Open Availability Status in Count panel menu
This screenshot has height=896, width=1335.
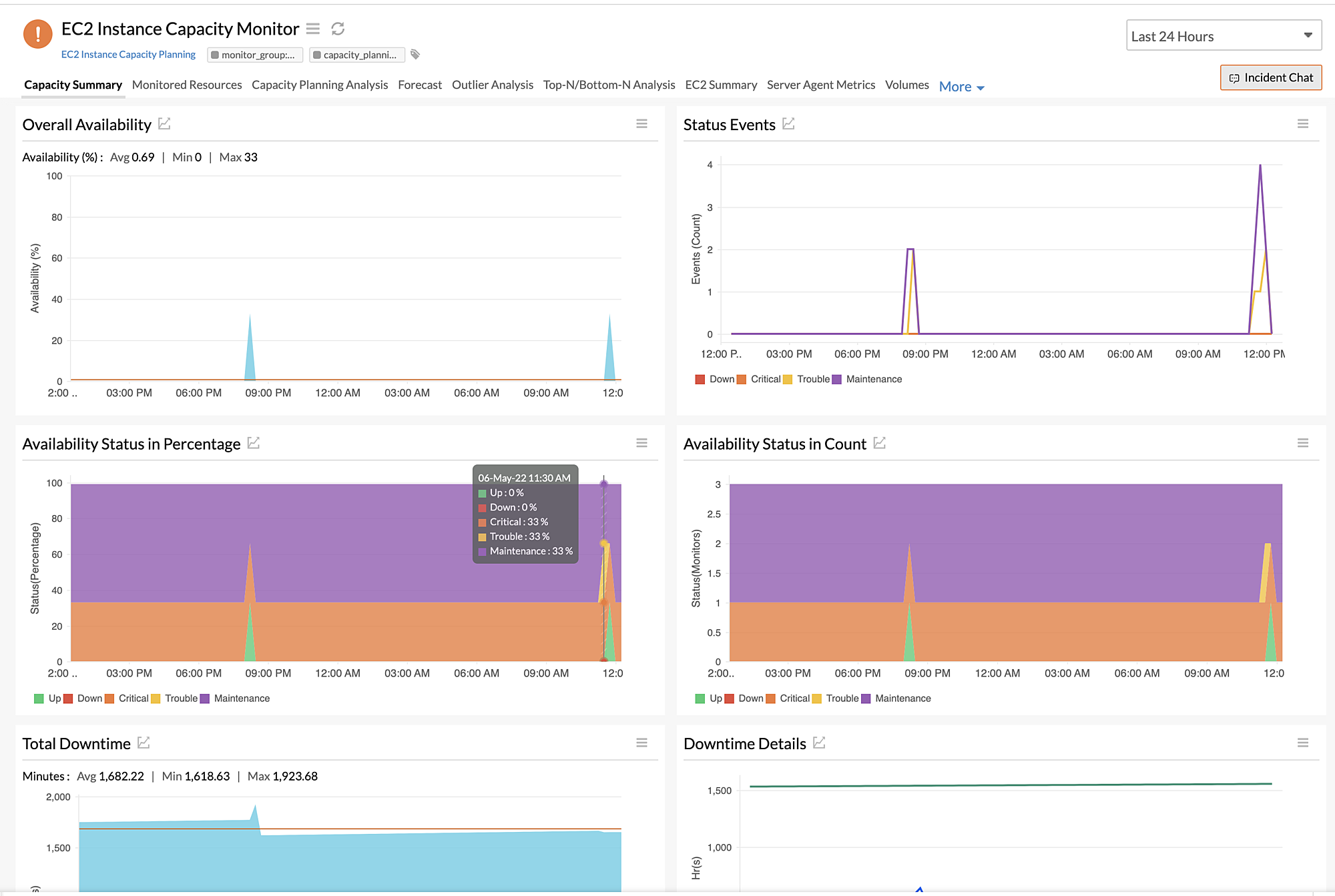coord(1302,443)
